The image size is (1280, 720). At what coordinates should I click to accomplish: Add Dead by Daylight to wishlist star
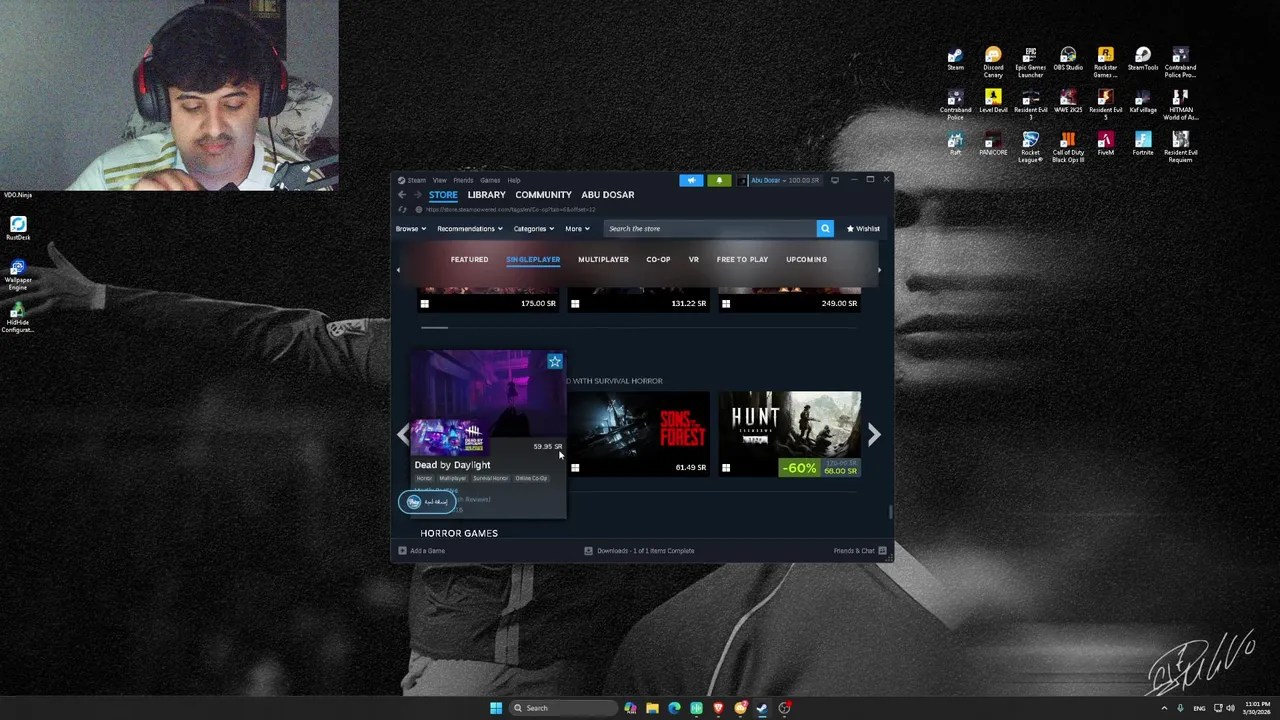point(555,362)
